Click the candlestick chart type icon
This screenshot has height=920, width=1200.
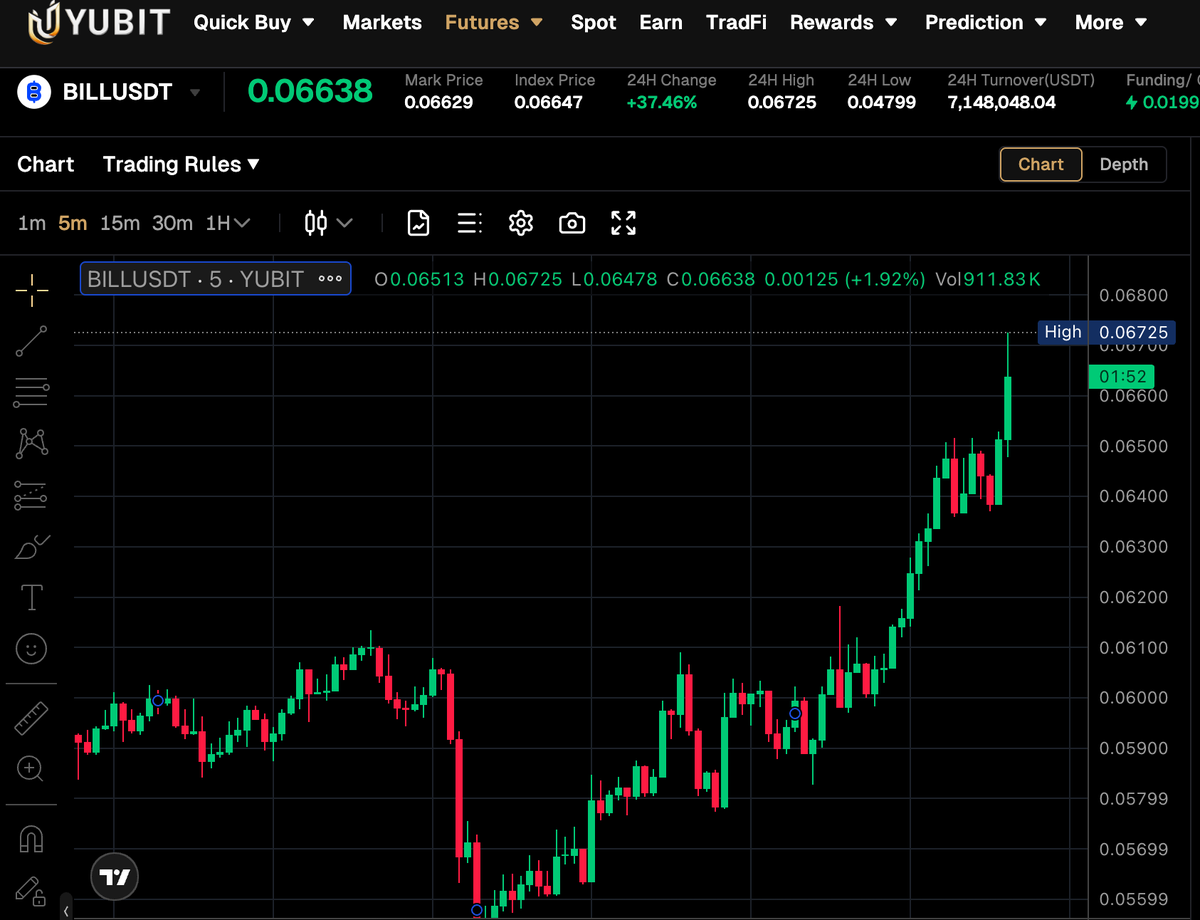(x=316, y=223)
